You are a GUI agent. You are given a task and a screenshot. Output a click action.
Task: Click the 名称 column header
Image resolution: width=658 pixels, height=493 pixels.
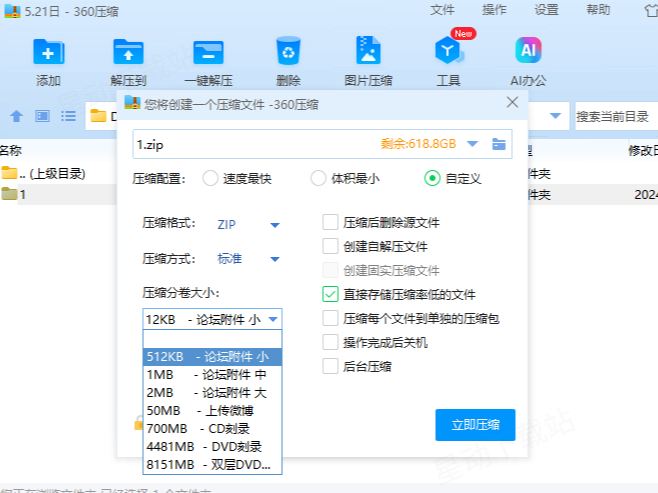pyautogui.click(x=11, y=150)
